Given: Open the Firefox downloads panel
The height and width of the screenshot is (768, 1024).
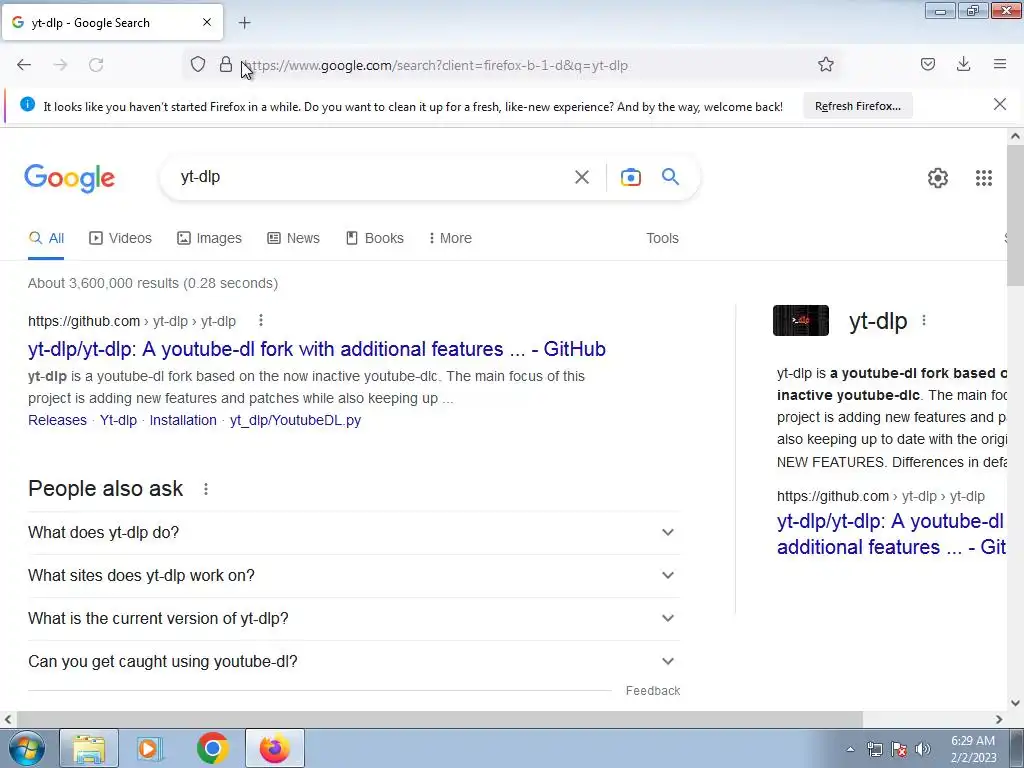Looking at the screenshot, I should pos(963,65).
